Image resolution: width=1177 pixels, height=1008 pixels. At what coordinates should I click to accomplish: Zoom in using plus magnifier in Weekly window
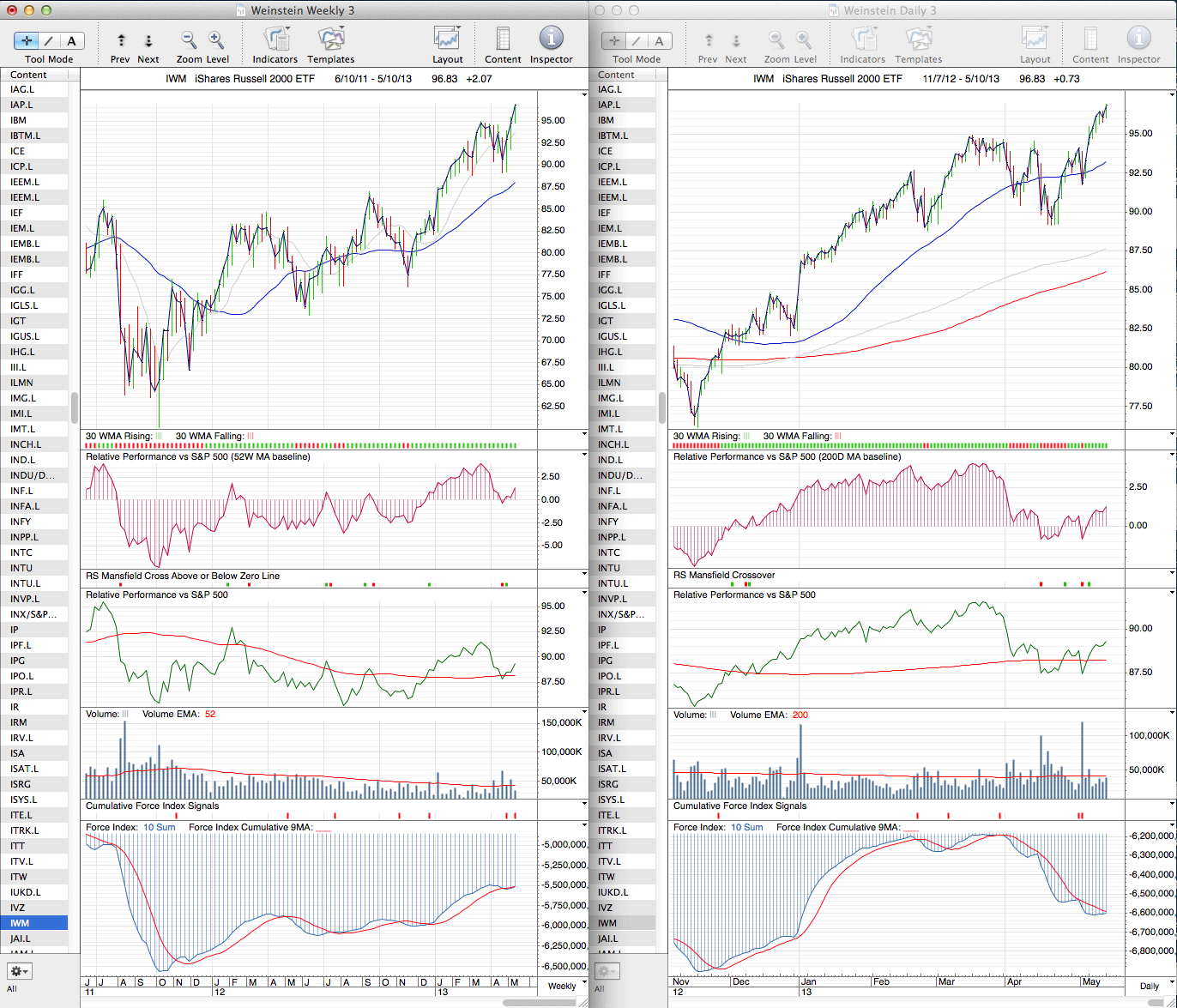pyautogui.click(x=216, y=40)
